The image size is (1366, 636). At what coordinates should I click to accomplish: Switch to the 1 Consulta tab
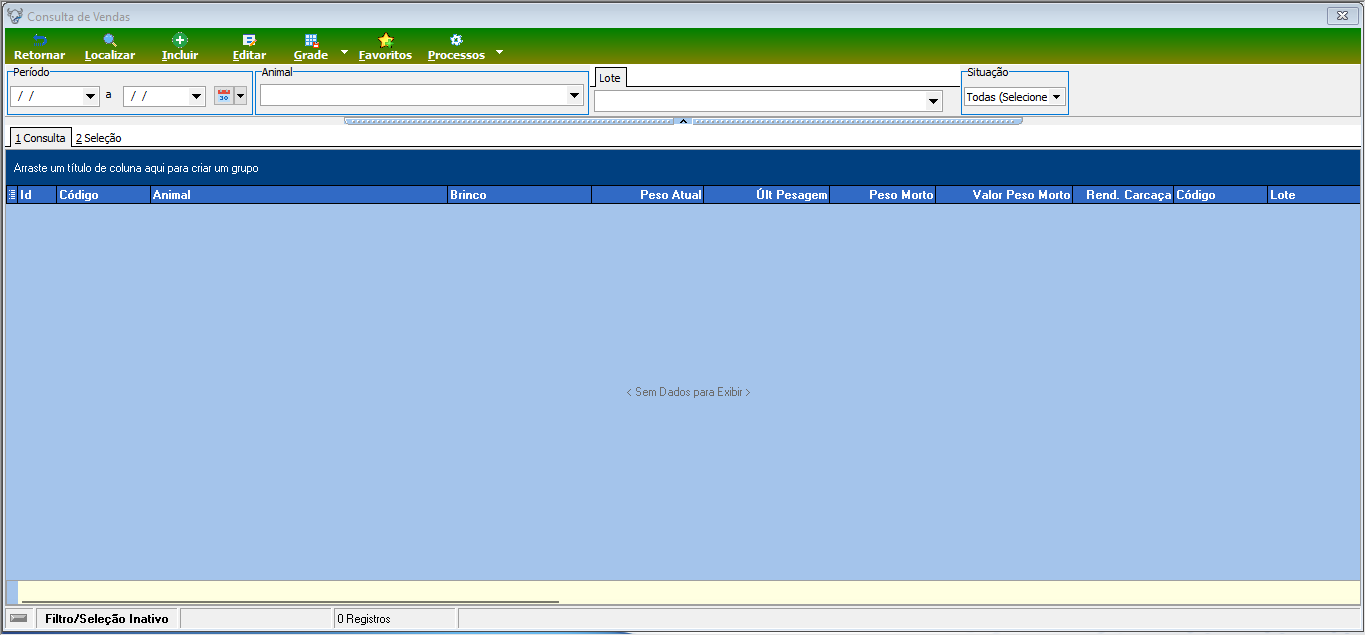pos(40,138)
